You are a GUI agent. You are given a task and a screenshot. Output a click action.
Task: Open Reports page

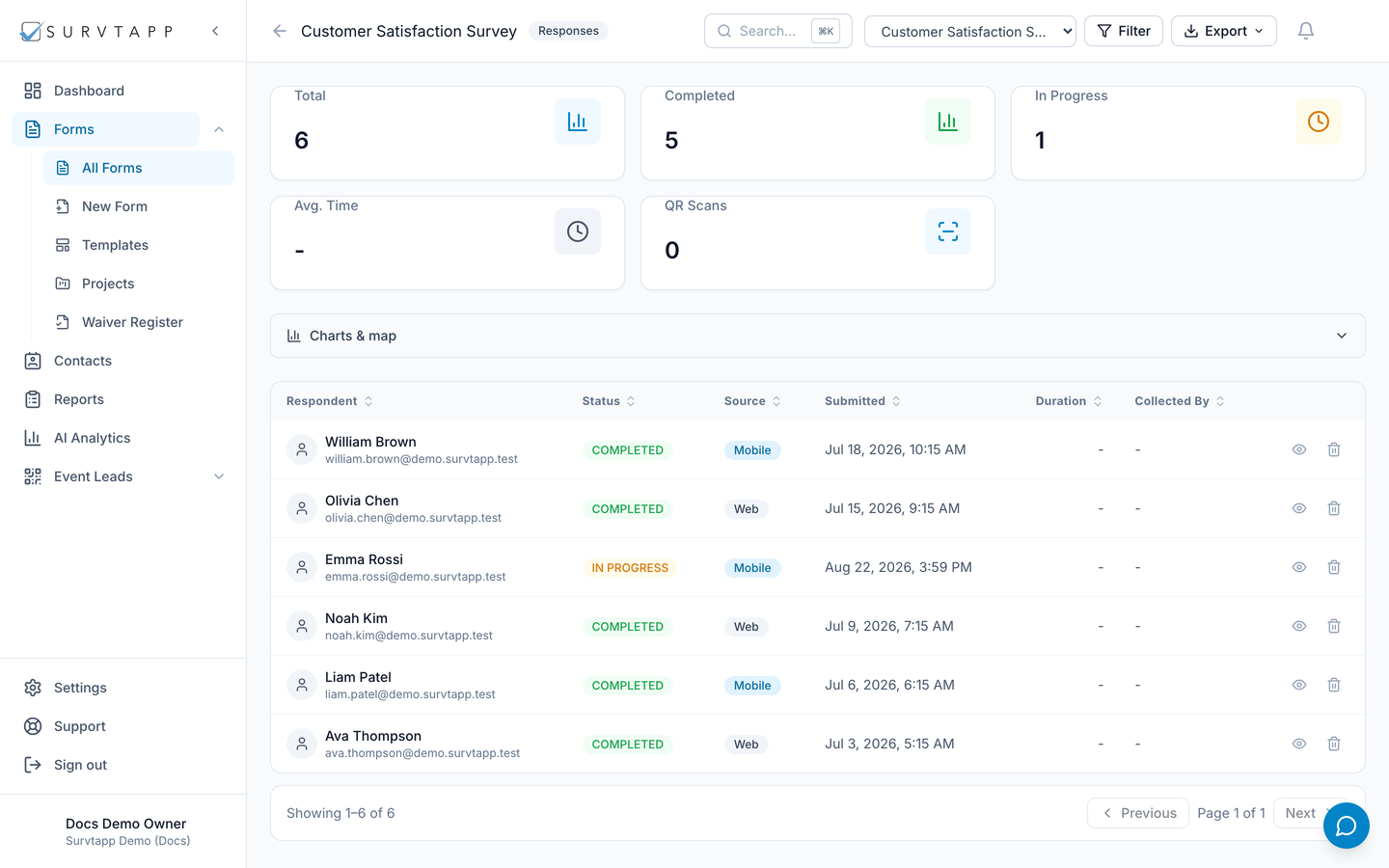pyautogui.click(x=123, y=399)
